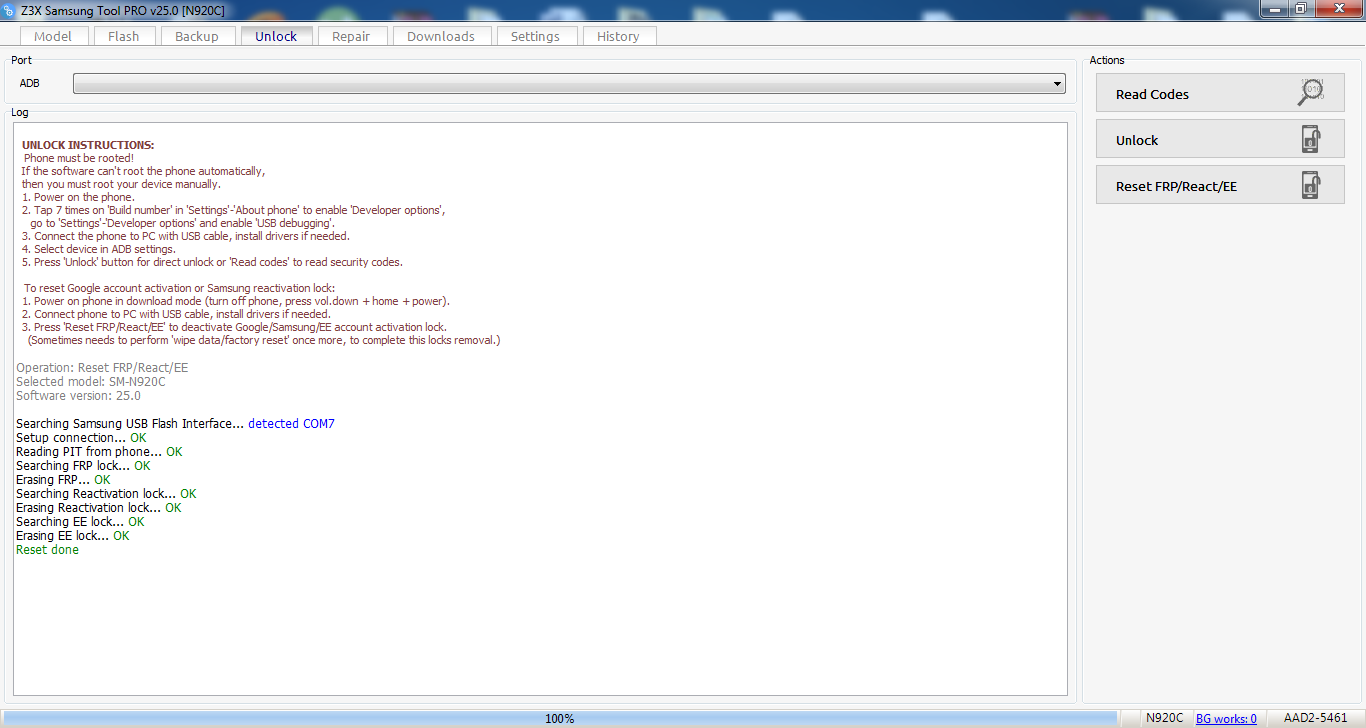The width and height of the screenshot is (1366, 728).
Task: Click 'Erasing EE lock... OK' log line
Action: pyautogui.click(x=73, y=536)
